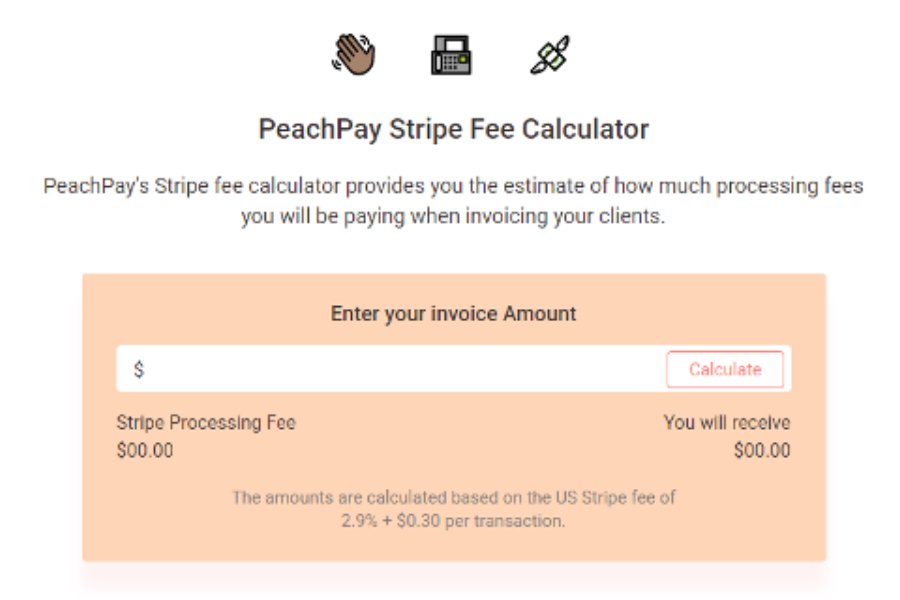
Task: Click the received amount $00.00 value
Action: [762, 450]
